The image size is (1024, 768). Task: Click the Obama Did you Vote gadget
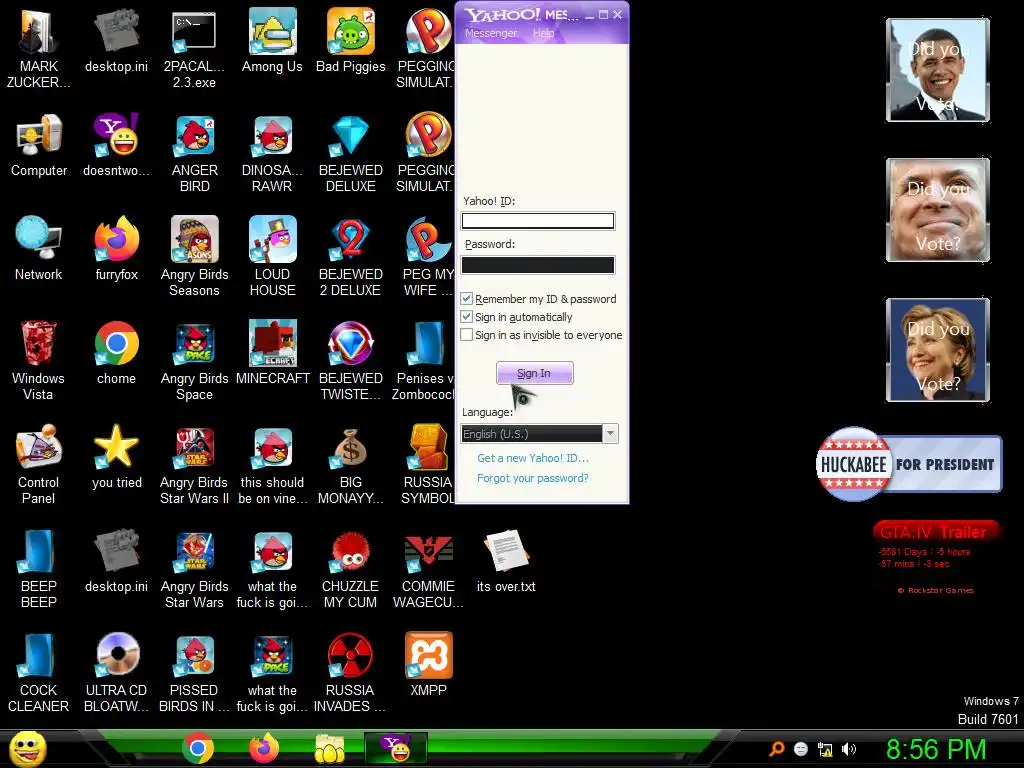pos(937,70)
